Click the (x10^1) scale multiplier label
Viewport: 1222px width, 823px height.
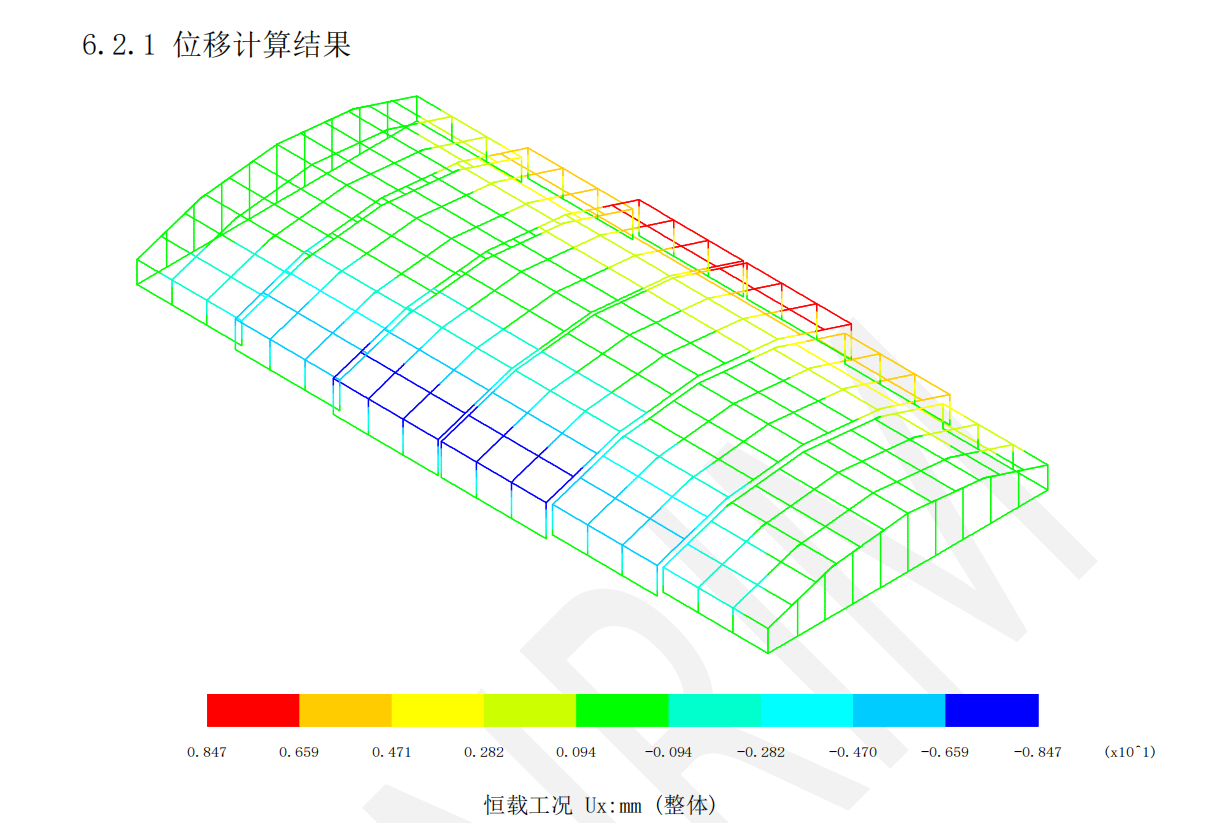(1130, 752)
